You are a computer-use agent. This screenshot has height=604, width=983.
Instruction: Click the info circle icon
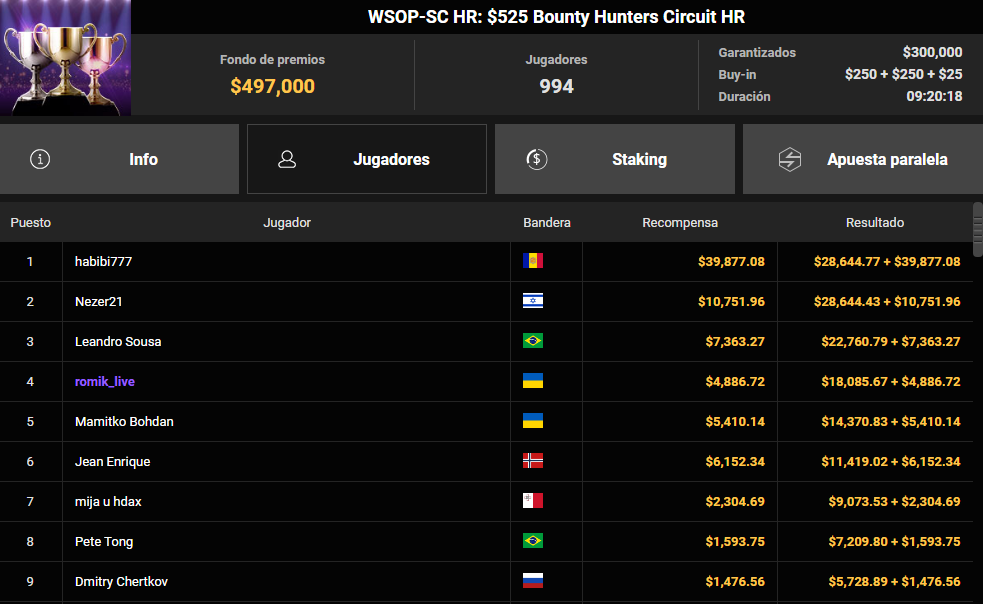[40, 159]
